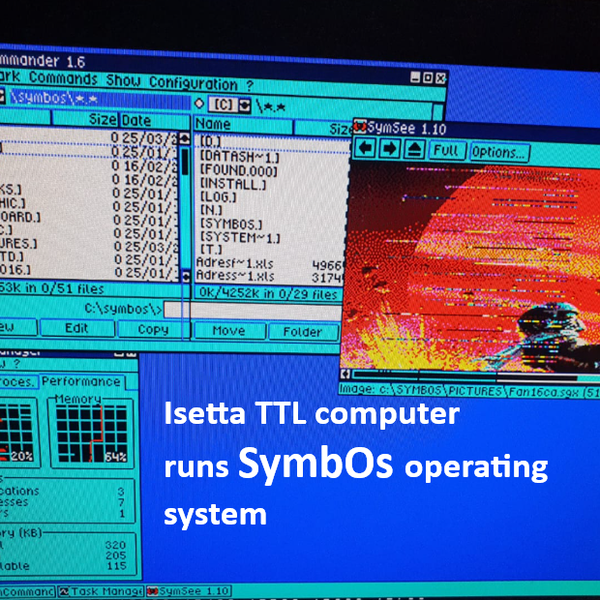This screenshot has width=600, height=600.
Task: Select the [SYSTEM~1.] folder
Action: [240, 237]
